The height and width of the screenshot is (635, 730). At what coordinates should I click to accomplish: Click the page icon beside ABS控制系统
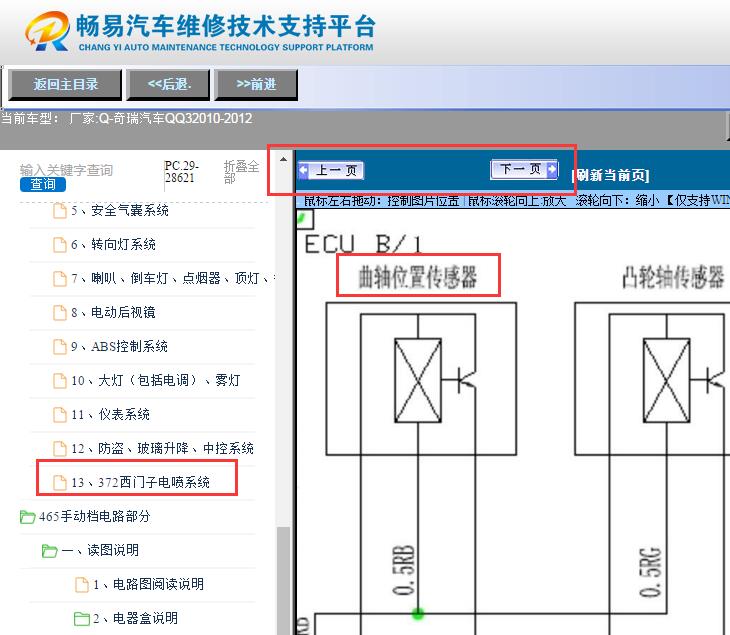coord(60,346)
